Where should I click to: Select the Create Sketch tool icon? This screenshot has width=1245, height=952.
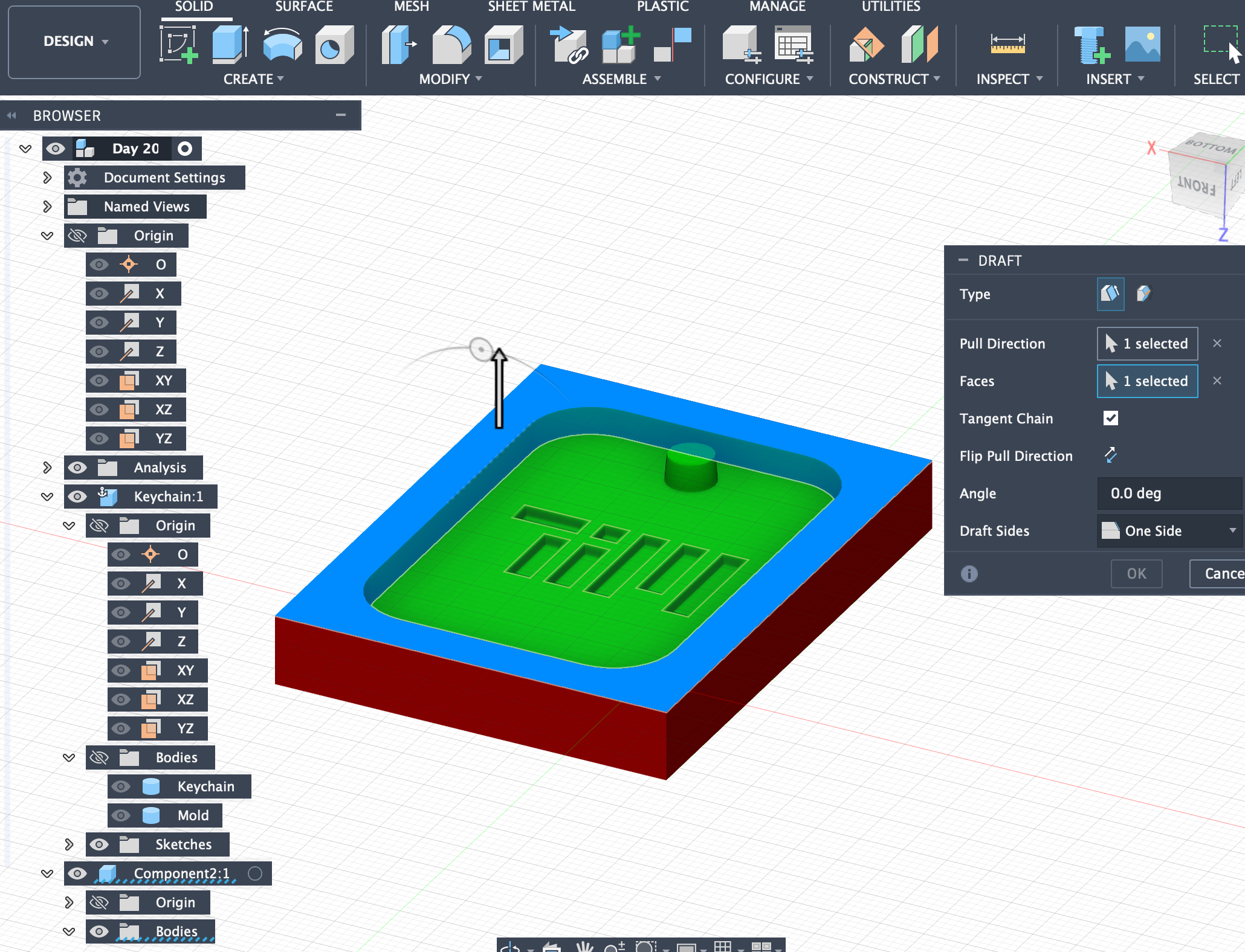click(x=178, y=45)
